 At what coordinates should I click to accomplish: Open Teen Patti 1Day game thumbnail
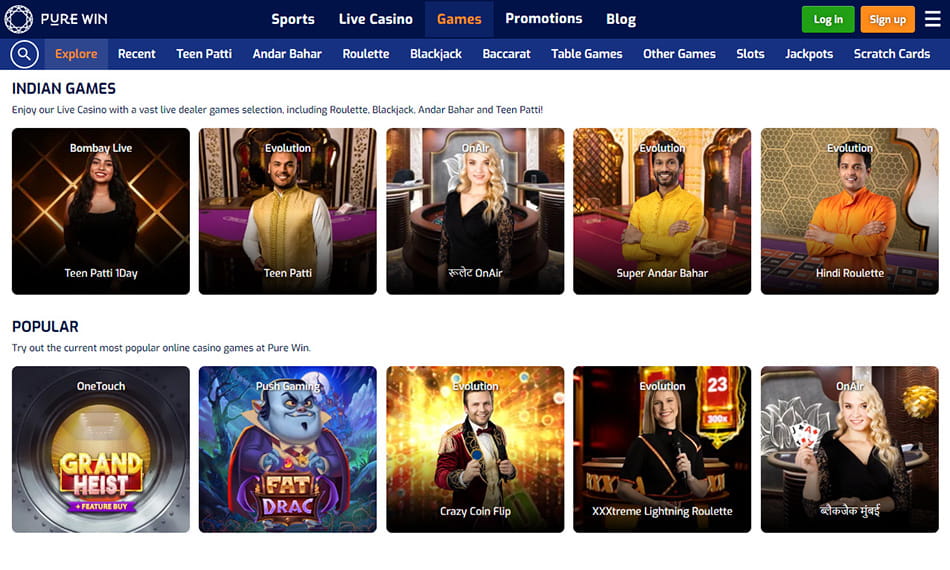(x=101, y=211)
